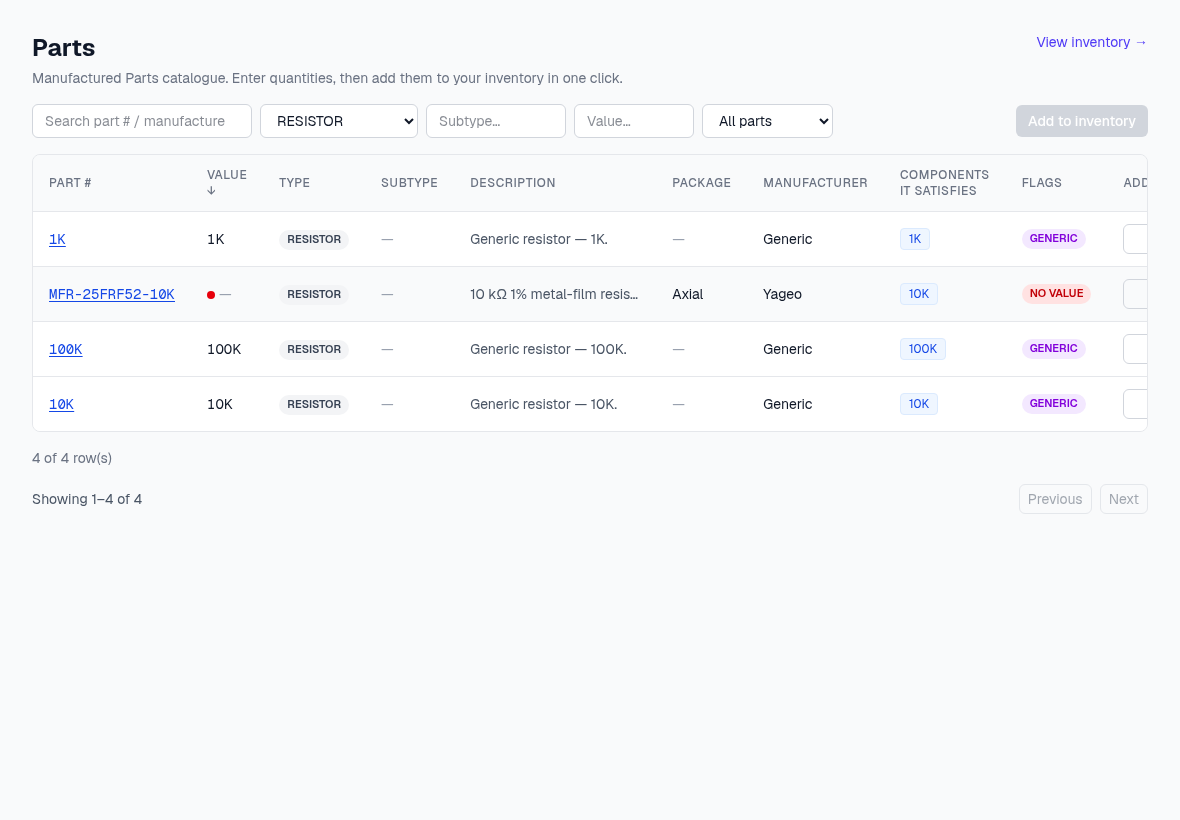Click the Next pagination button

1124,499
